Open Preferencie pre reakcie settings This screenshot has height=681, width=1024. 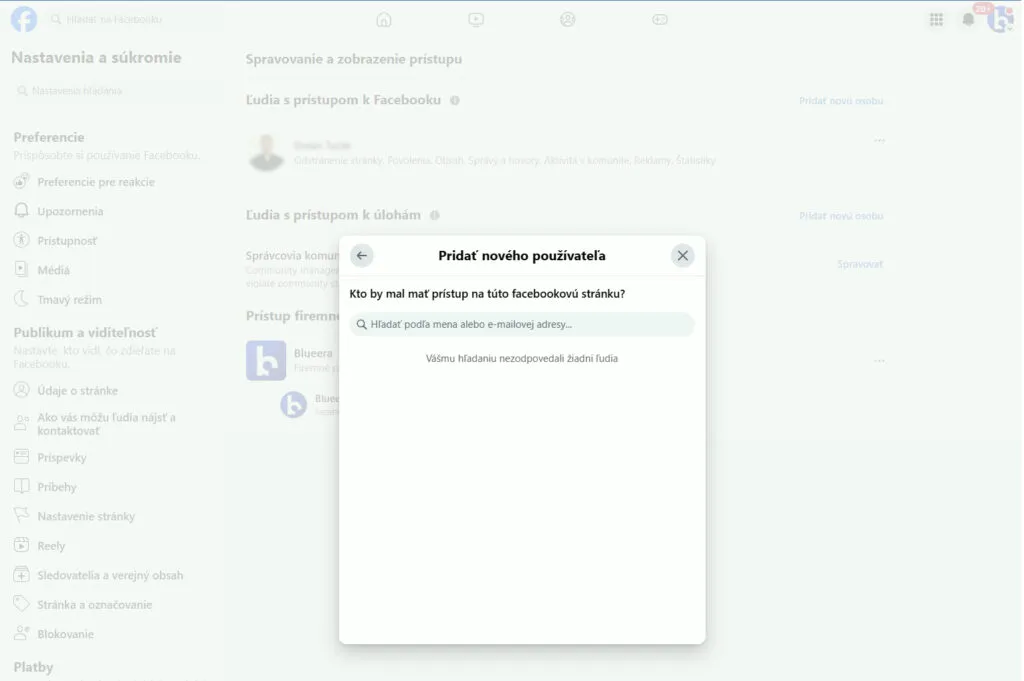(x=95, y=182)
